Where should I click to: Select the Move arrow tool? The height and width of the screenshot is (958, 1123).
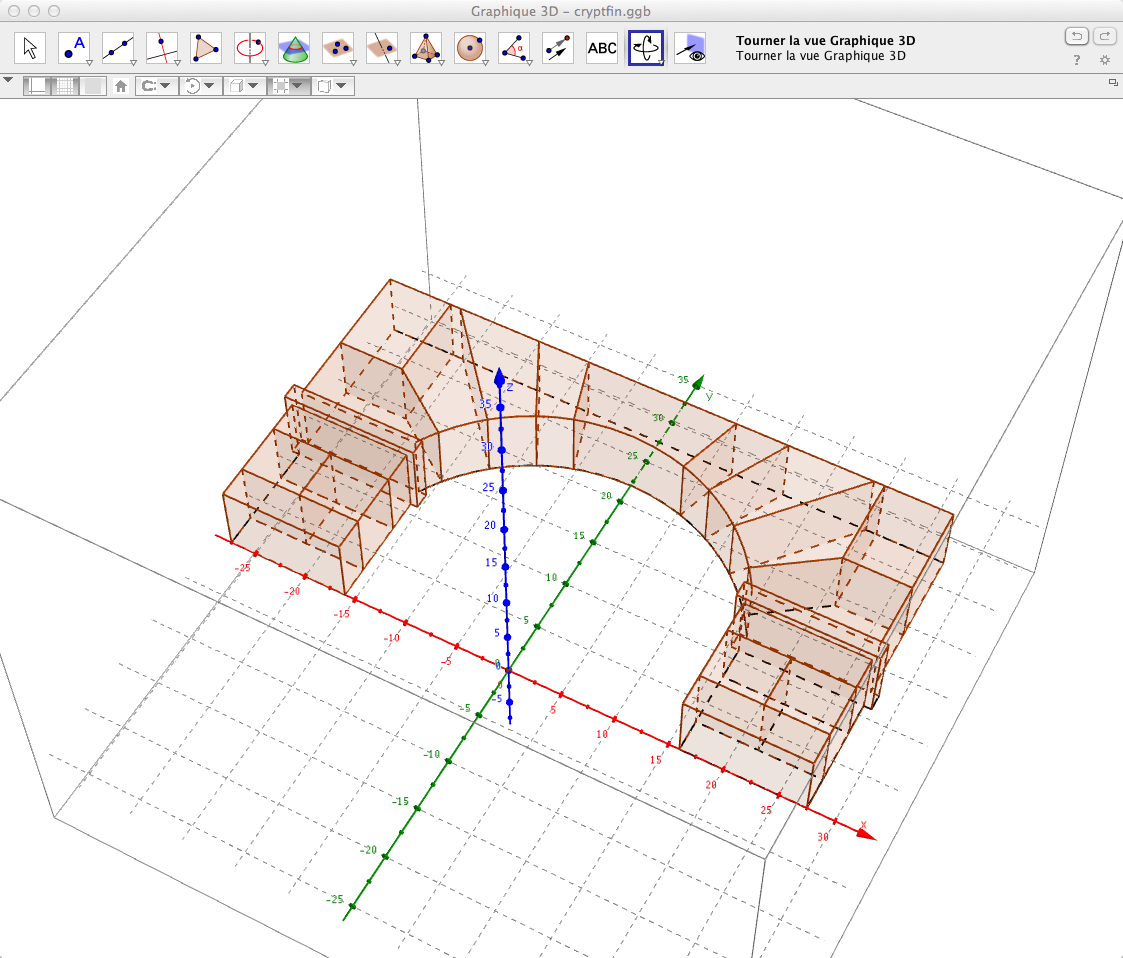30,48
